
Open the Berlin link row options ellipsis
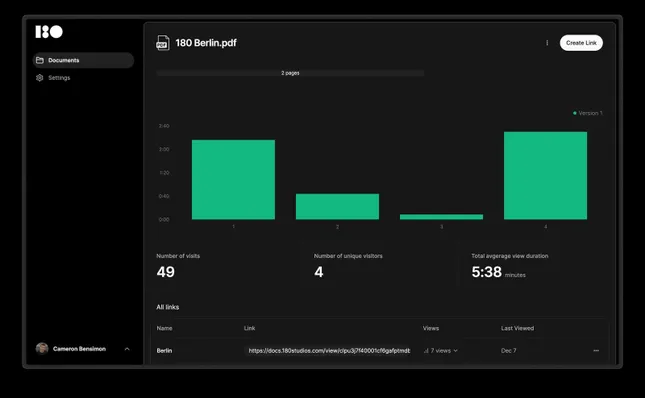596,351
